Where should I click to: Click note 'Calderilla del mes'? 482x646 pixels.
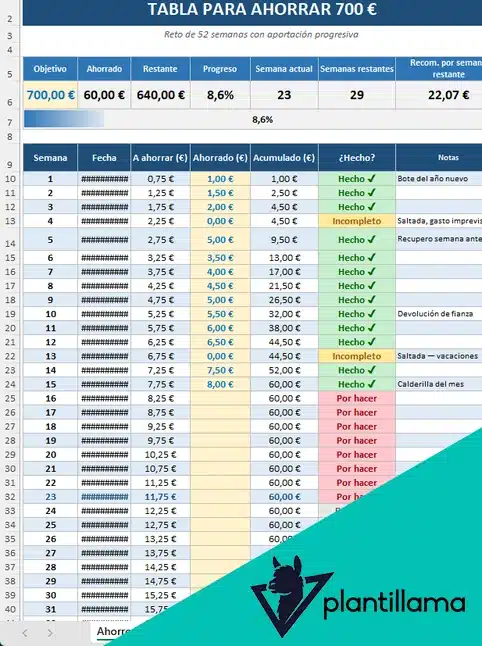[431, 384]
